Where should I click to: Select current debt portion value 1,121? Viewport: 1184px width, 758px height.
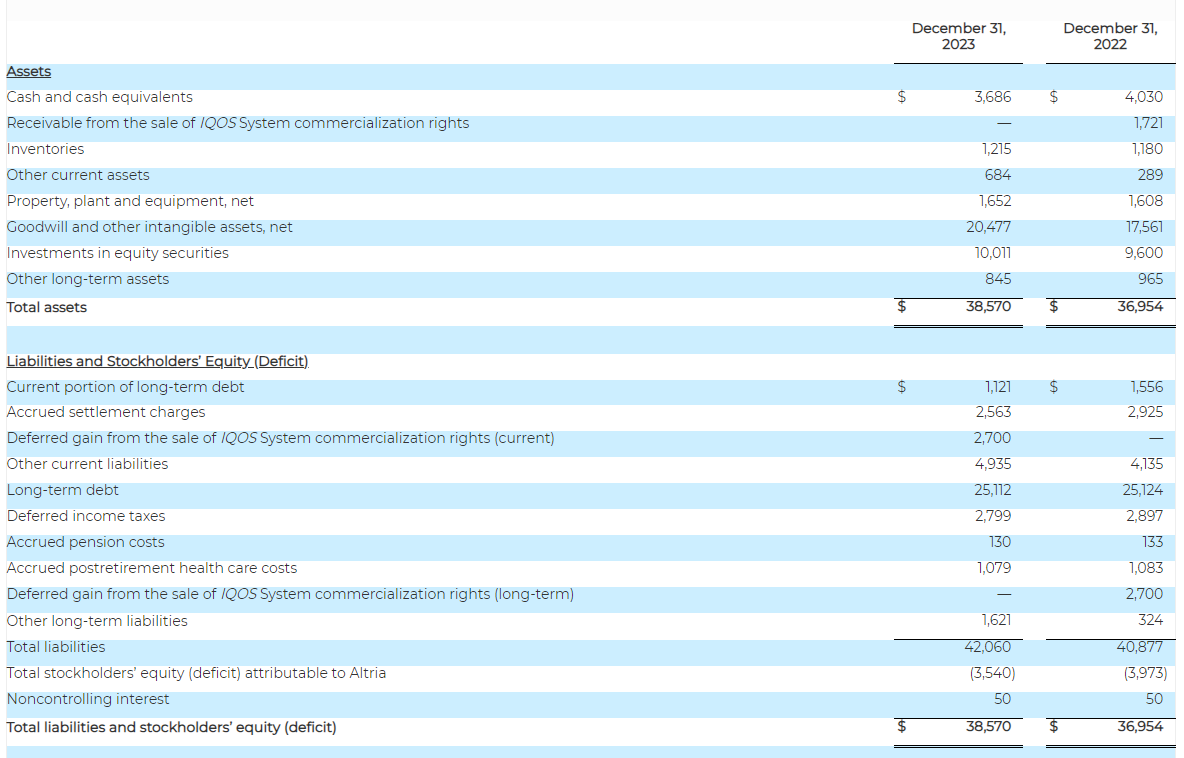(x=998, y=387)
